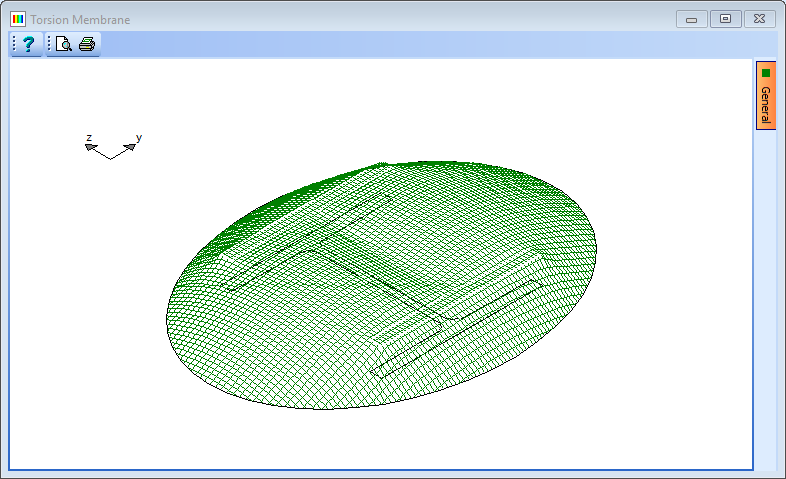This screenshot has height=479, width=786.
Task: Click the green membrane mesh plot
Action: pos(382,286)
